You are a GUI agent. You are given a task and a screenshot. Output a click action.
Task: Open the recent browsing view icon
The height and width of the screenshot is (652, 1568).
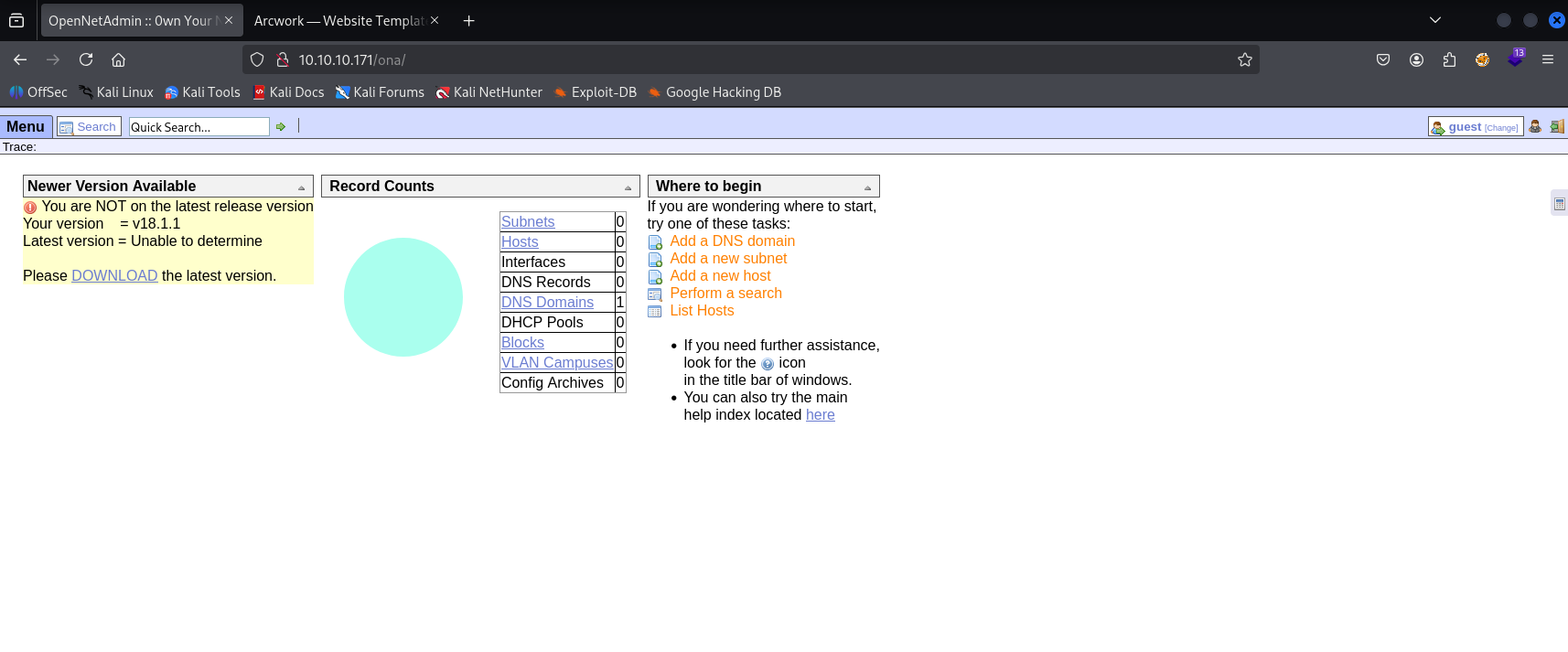point(16,20)
